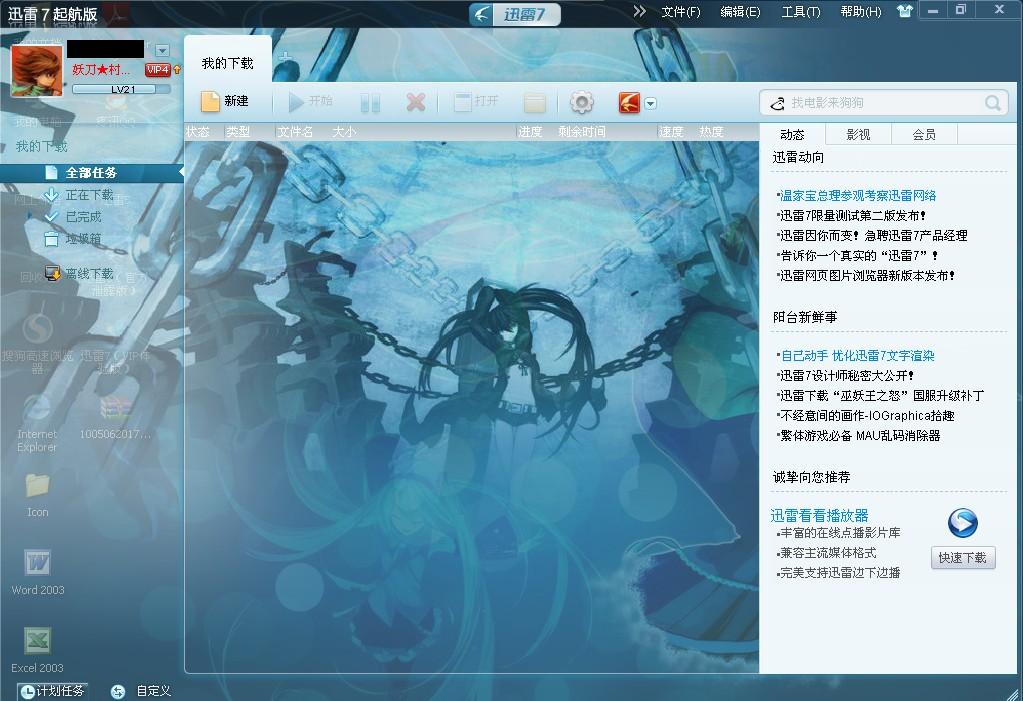
Task: Select 正在下载 in the sidebar
Action: 89,195
